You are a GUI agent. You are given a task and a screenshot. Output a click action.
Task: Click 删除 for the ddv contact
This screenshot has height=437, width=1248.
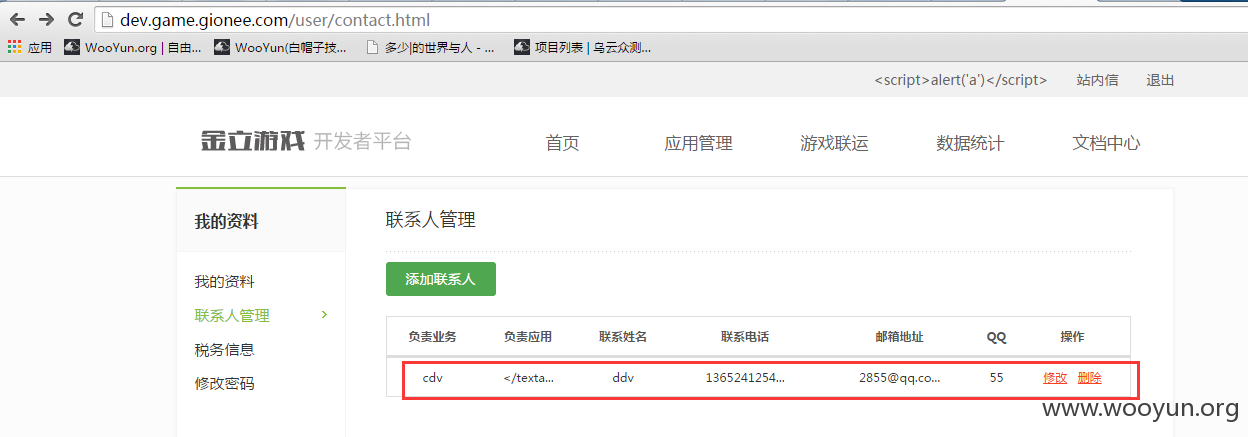click(1090, 378)
